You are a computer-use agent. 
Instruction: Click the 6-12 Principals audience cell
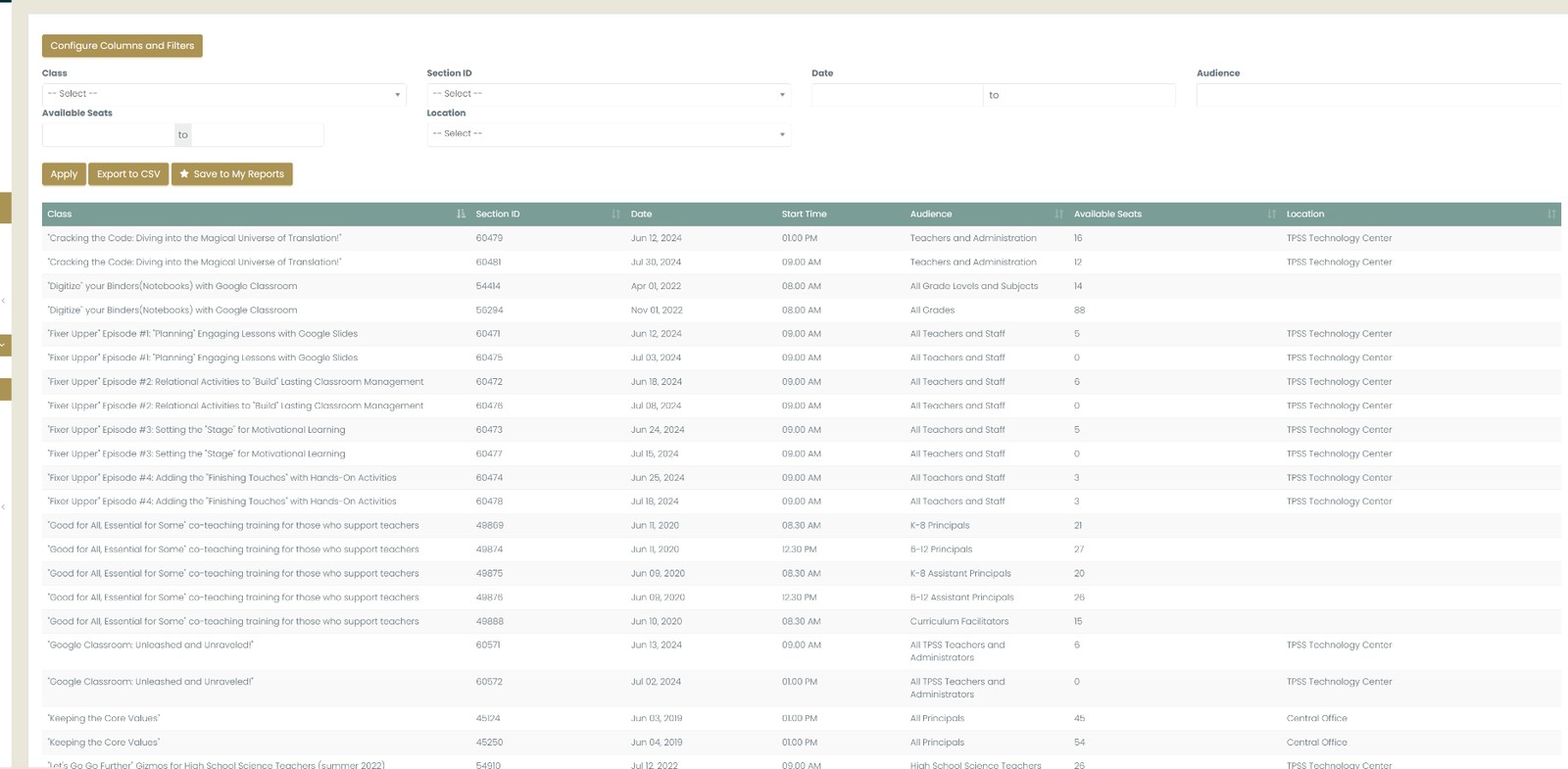click(941, 550)
